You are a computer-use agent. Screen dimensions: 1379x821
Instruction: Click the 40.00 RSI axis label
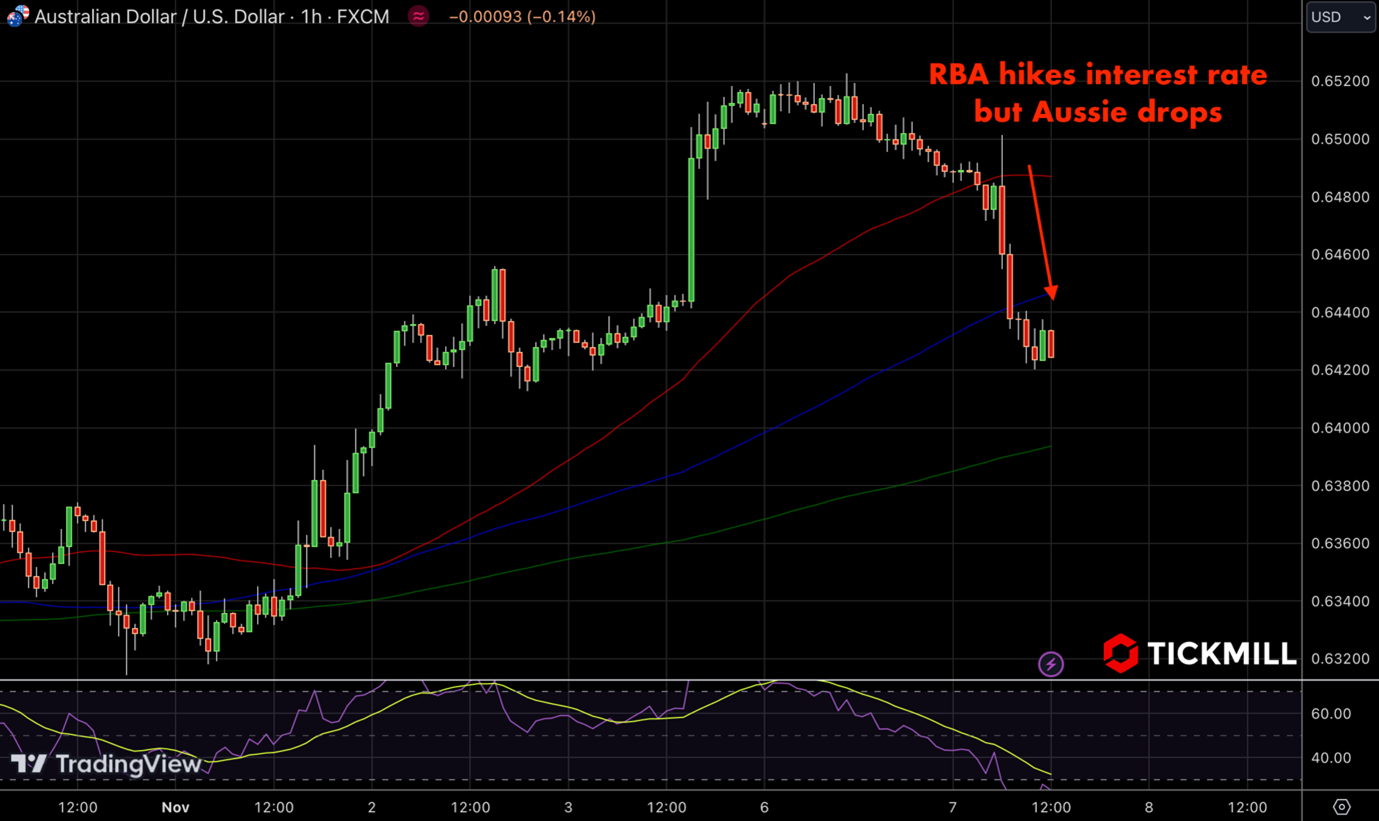click(x=1333, y=758)
